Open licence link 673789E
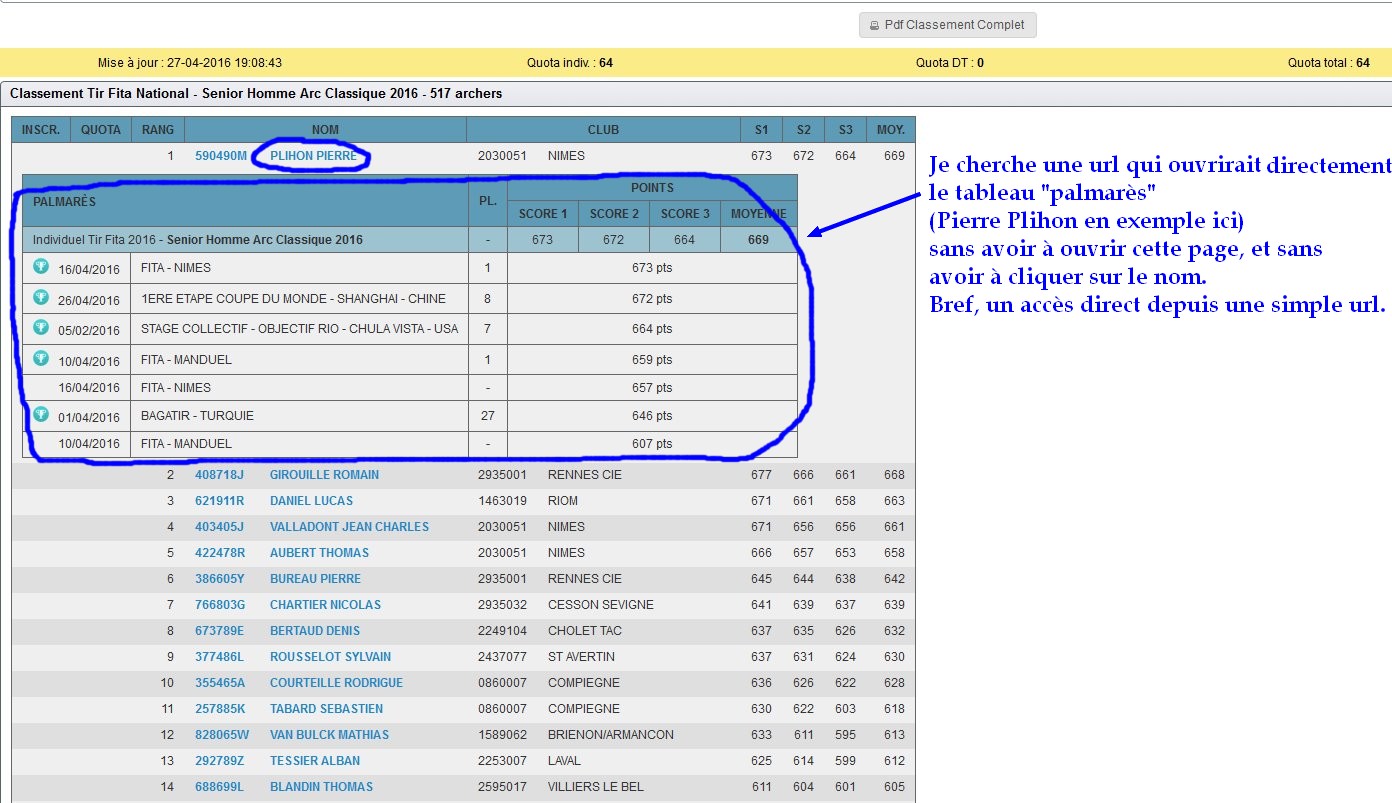Image resolution: width=1392 pixels, height=803 pixels. pyautogui.click(x=219, y=631)
